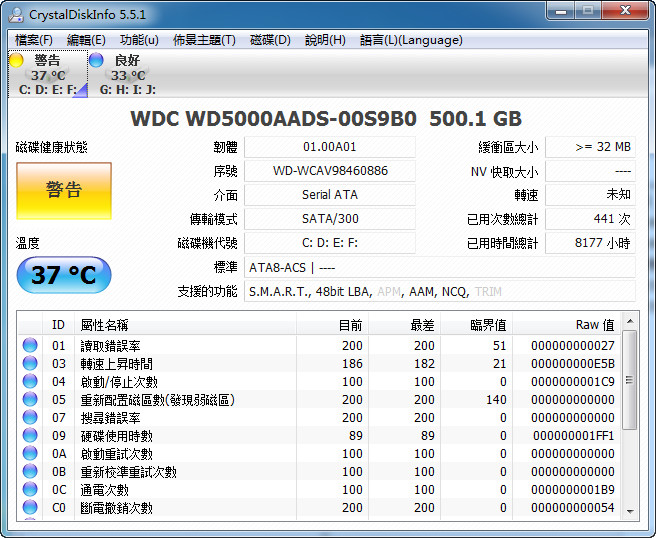Select the 啟動重試次數 attribute row
This screenshot has width=656, height=538.
(x=320, y=453)
